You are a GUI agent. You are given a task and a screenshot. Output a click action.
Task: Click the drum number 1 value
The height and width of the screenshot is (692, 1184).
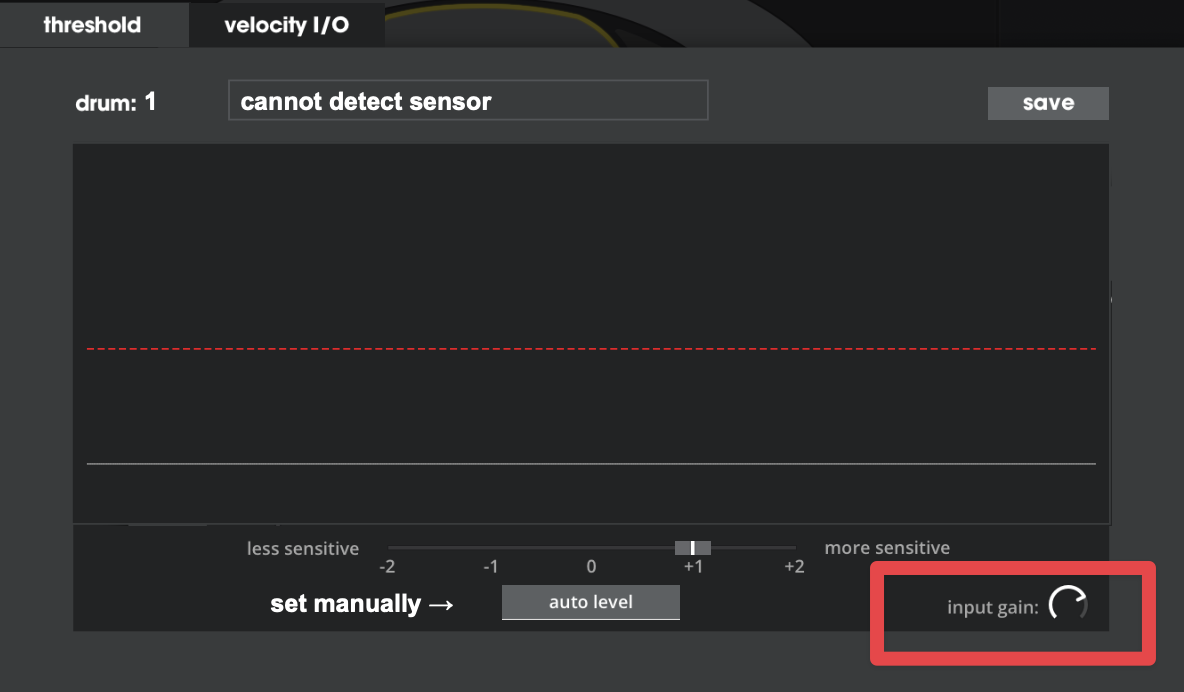click(x=150, y=101)
